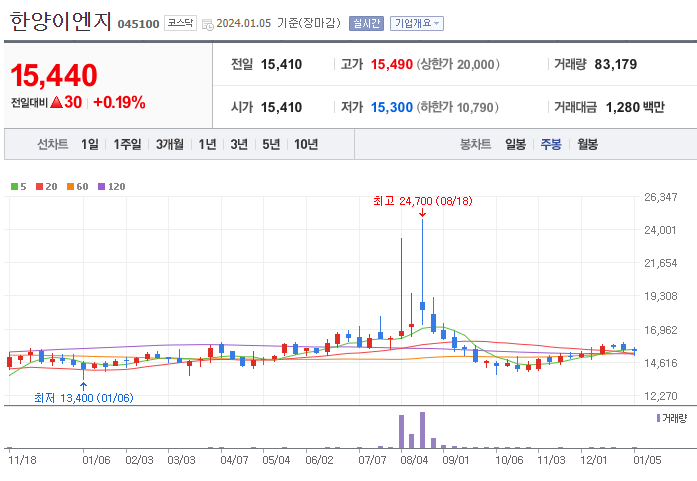Click the 19,308 price axis label
Image resolution: width=697 pixels, height=481 pixels.
661,296
